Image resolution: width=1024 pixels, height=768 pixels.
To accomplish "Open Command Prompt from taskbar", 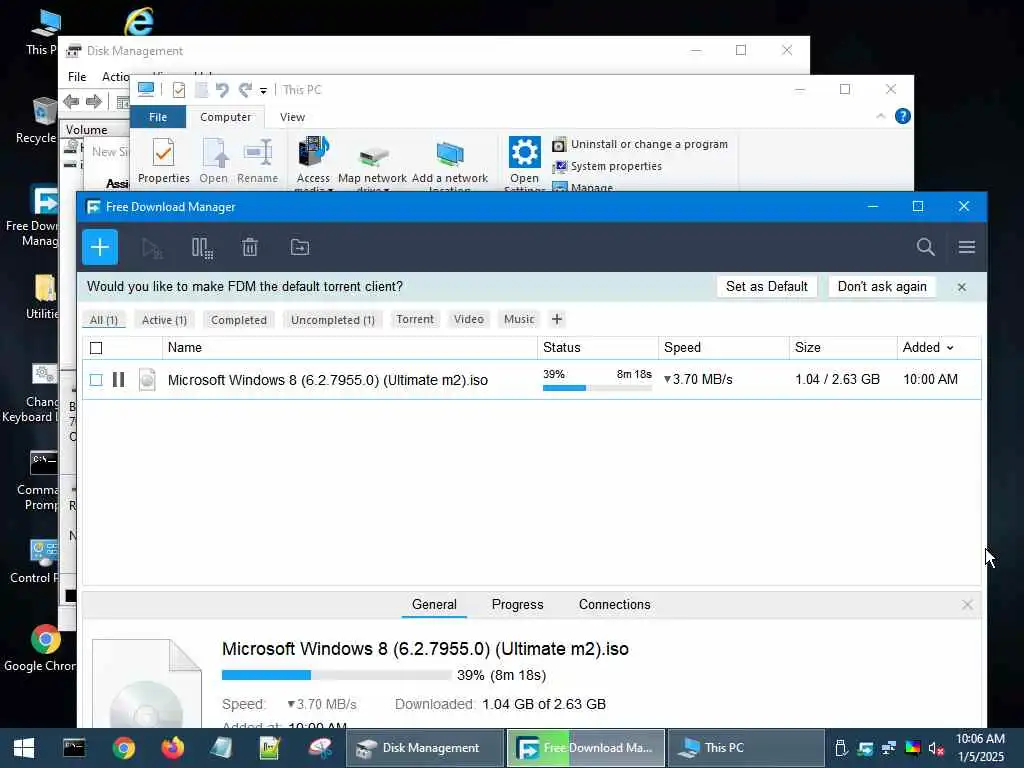I will tap(74, 748).
